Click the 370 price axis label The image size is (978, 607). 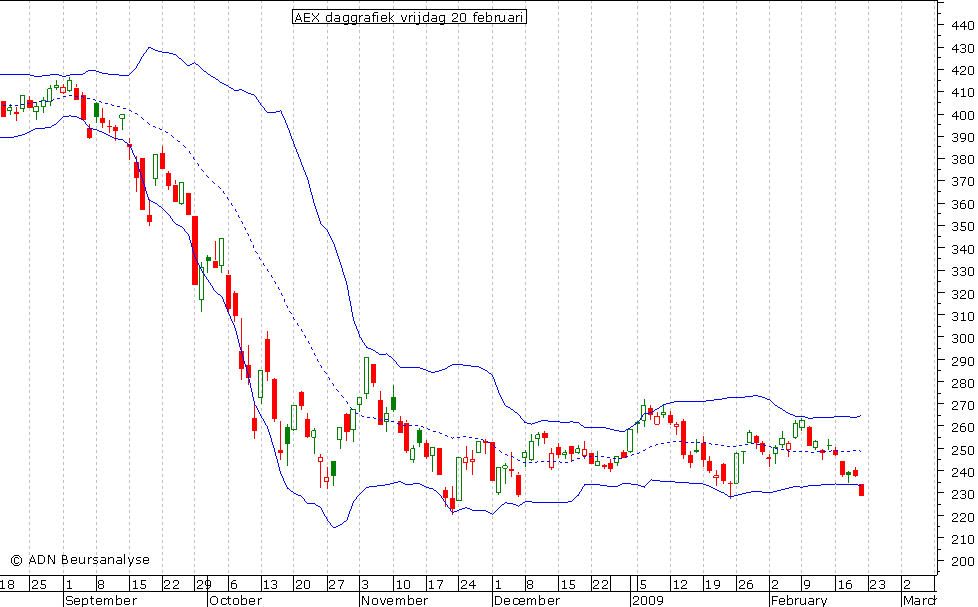[x=963, y=182]
